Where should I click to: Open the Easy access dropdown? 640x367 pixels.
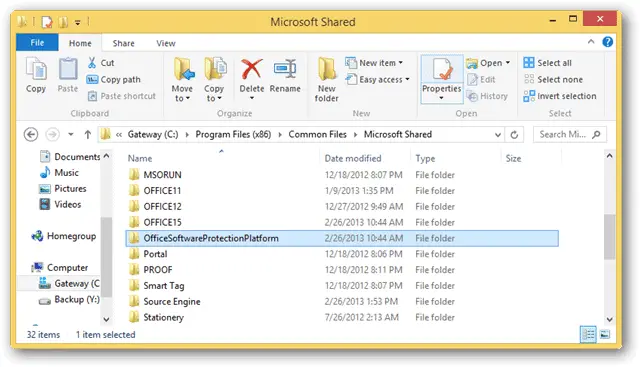378,80
